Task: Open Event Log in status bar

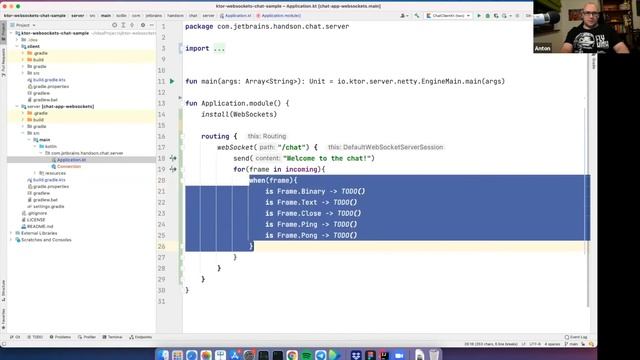Action: 576,337
